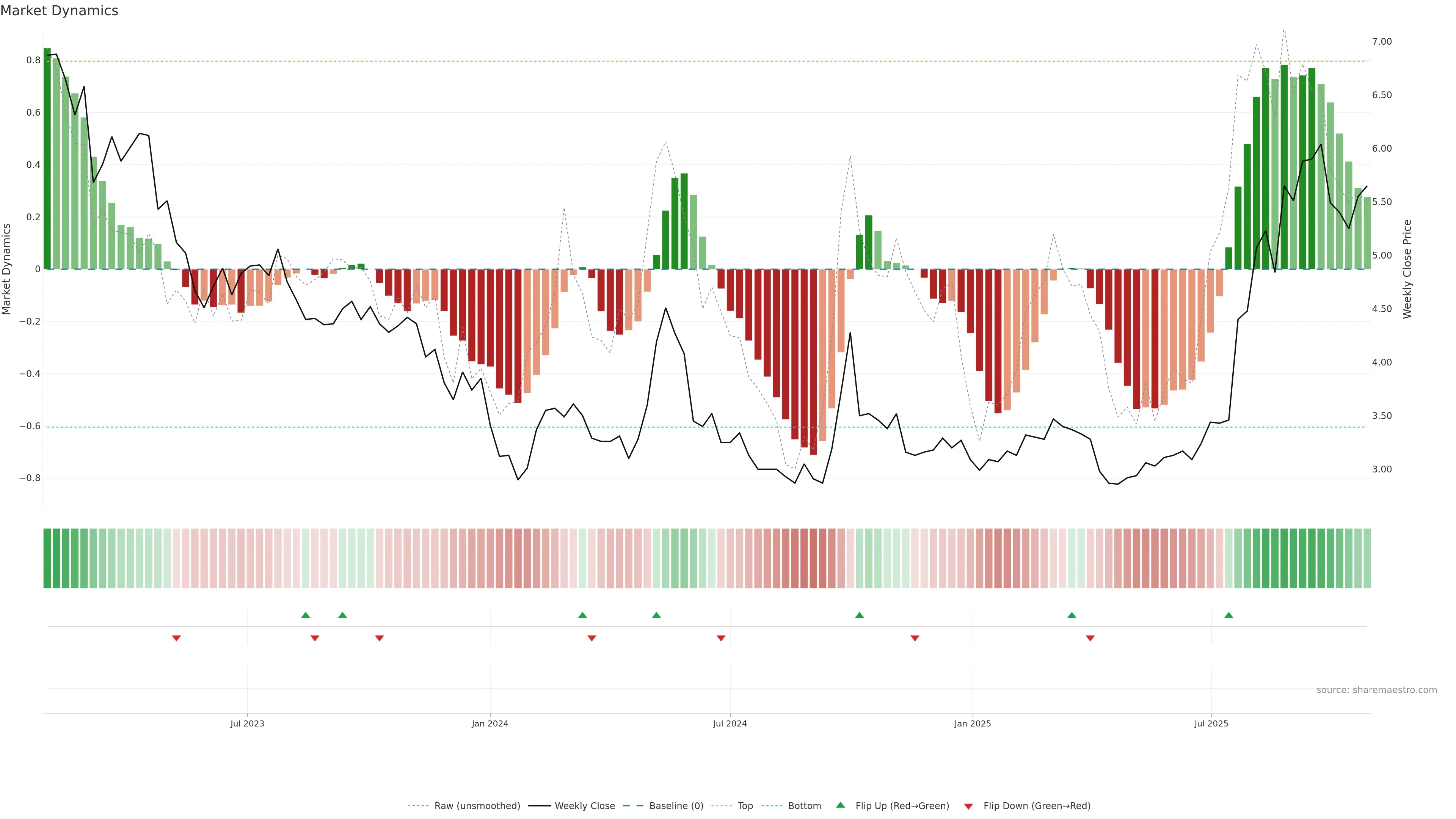Image resolution: width=1456 pixels, height=819 pixels.
Task: Hide the Top threshold line via legend
Action: point(745,806)
